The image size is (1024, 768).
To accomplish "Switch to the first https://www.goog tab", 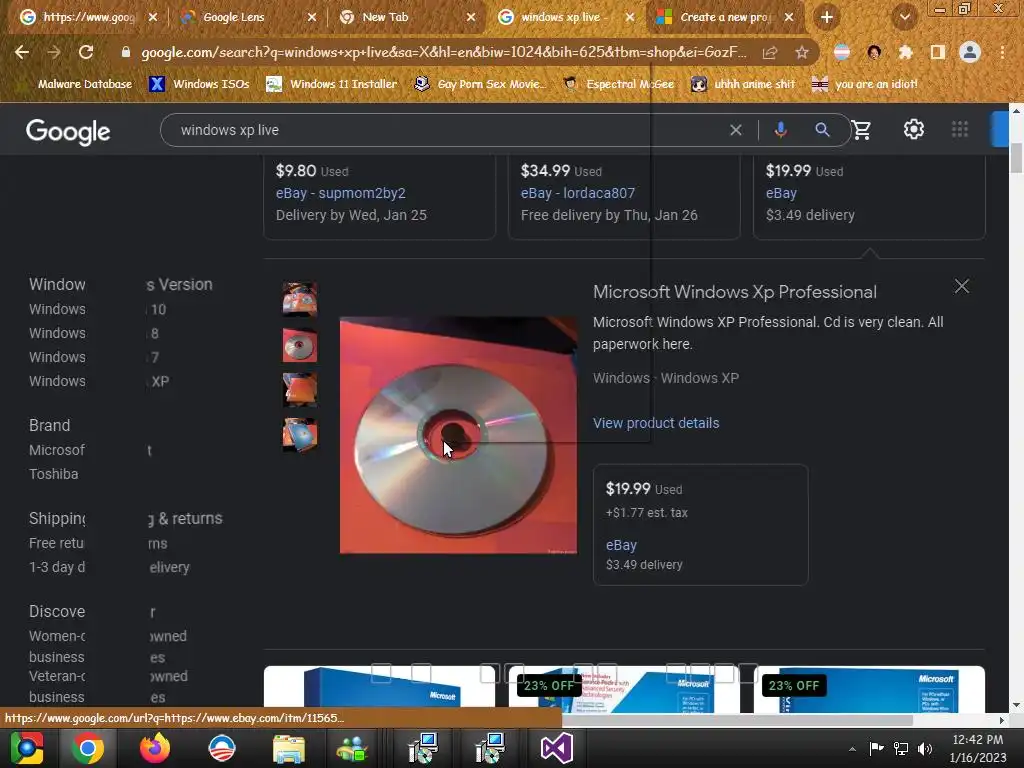I will (x=88, y=17).
